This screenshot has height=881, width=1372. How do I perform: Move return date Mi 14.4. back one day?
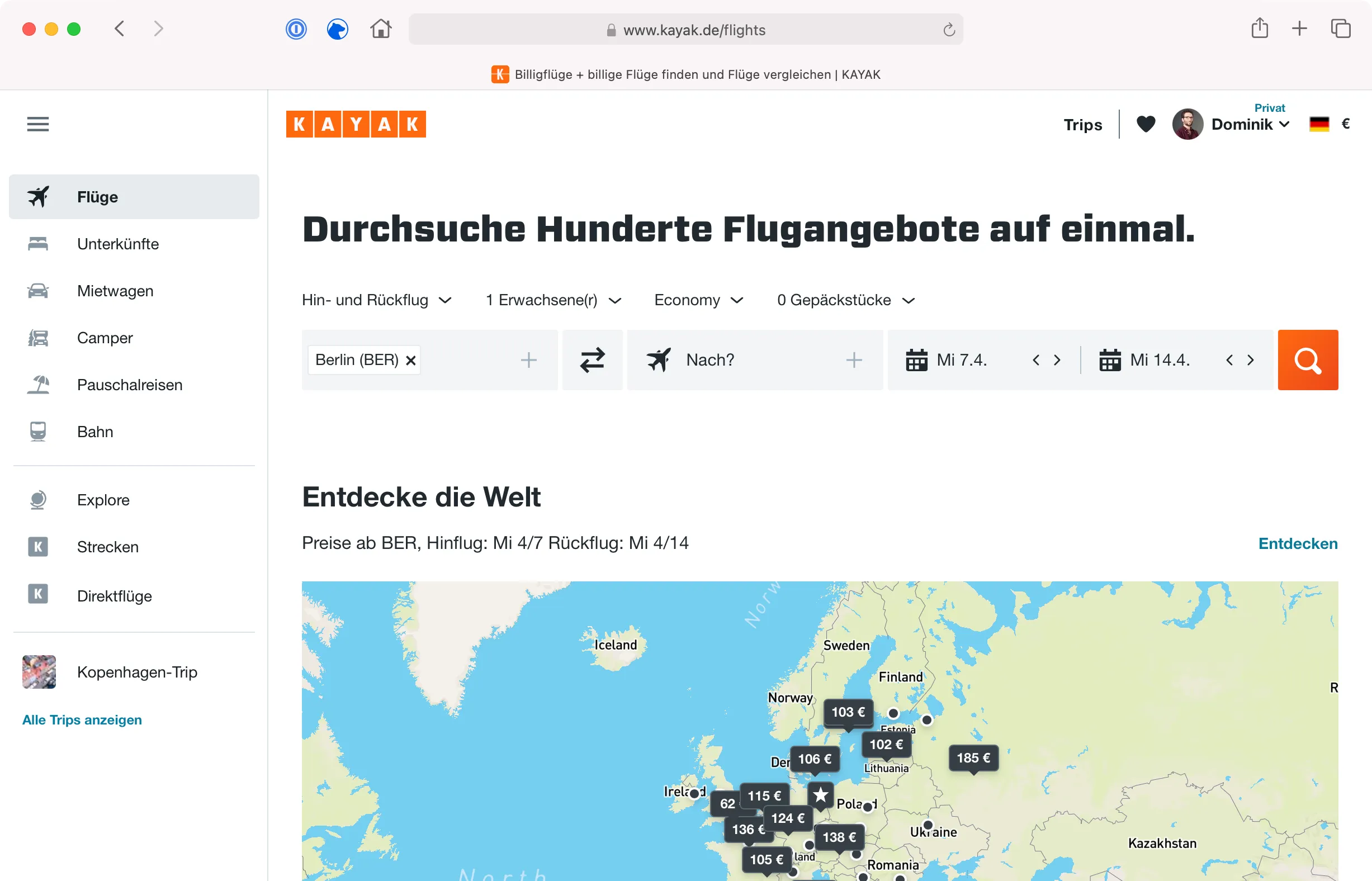coord(1229,360)
